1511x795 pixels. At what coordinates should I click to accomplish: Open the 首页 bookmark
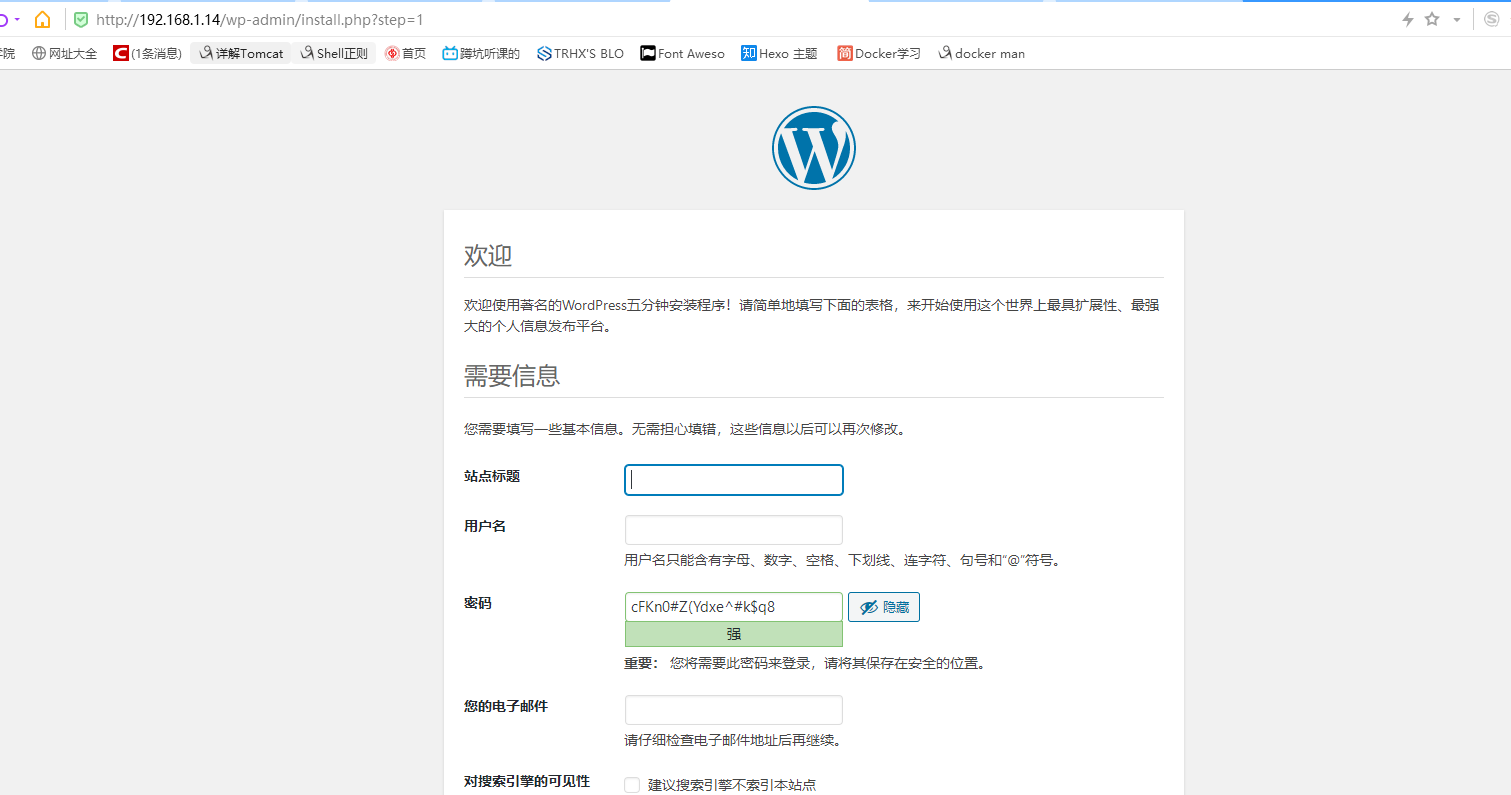click(406, 53)
